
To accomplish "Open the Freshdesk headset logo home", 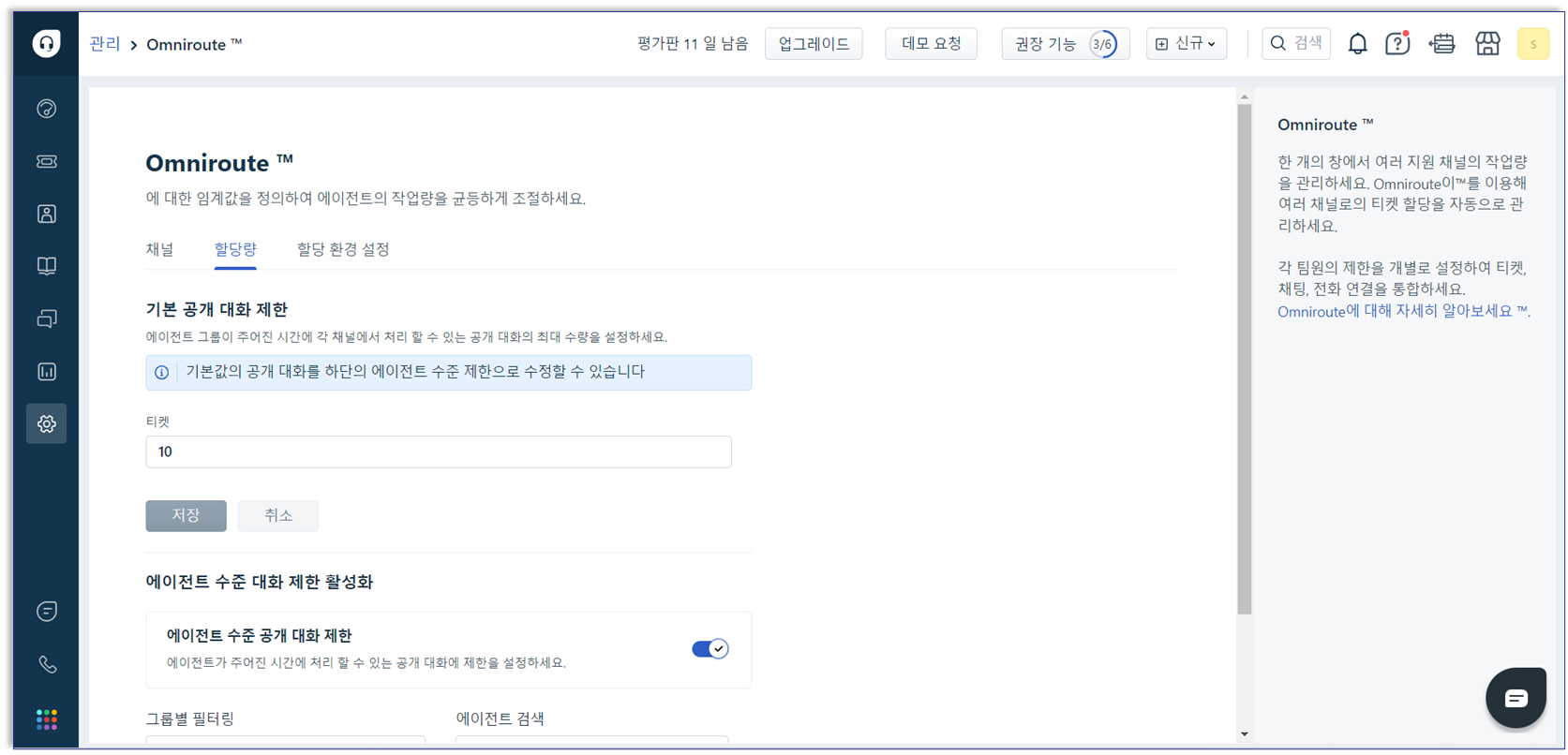I will [x=46, y=43].
